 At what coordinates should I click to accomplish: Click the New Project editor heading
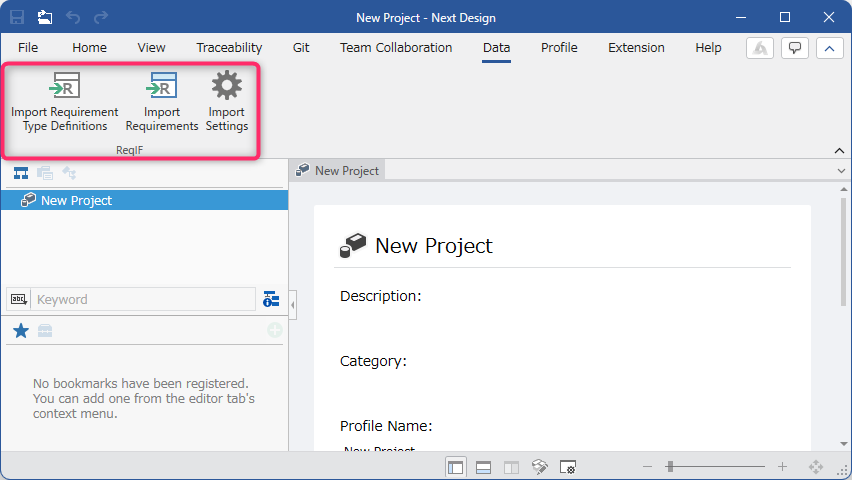(434, 246)
